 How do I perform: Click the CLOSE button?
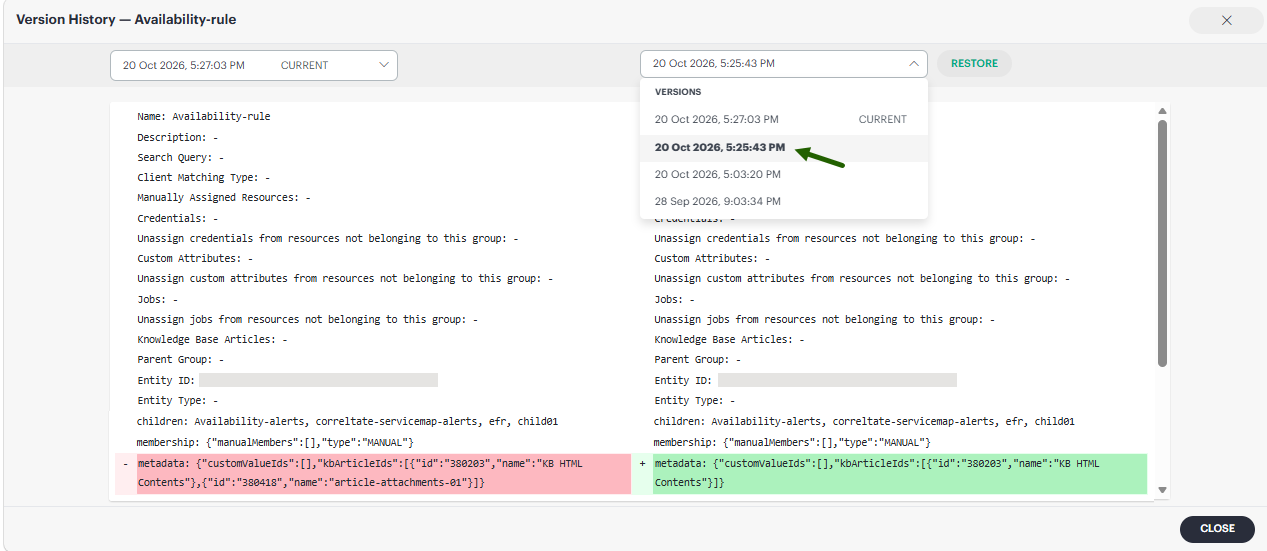pyautogui.click(x=1217, y=528)
